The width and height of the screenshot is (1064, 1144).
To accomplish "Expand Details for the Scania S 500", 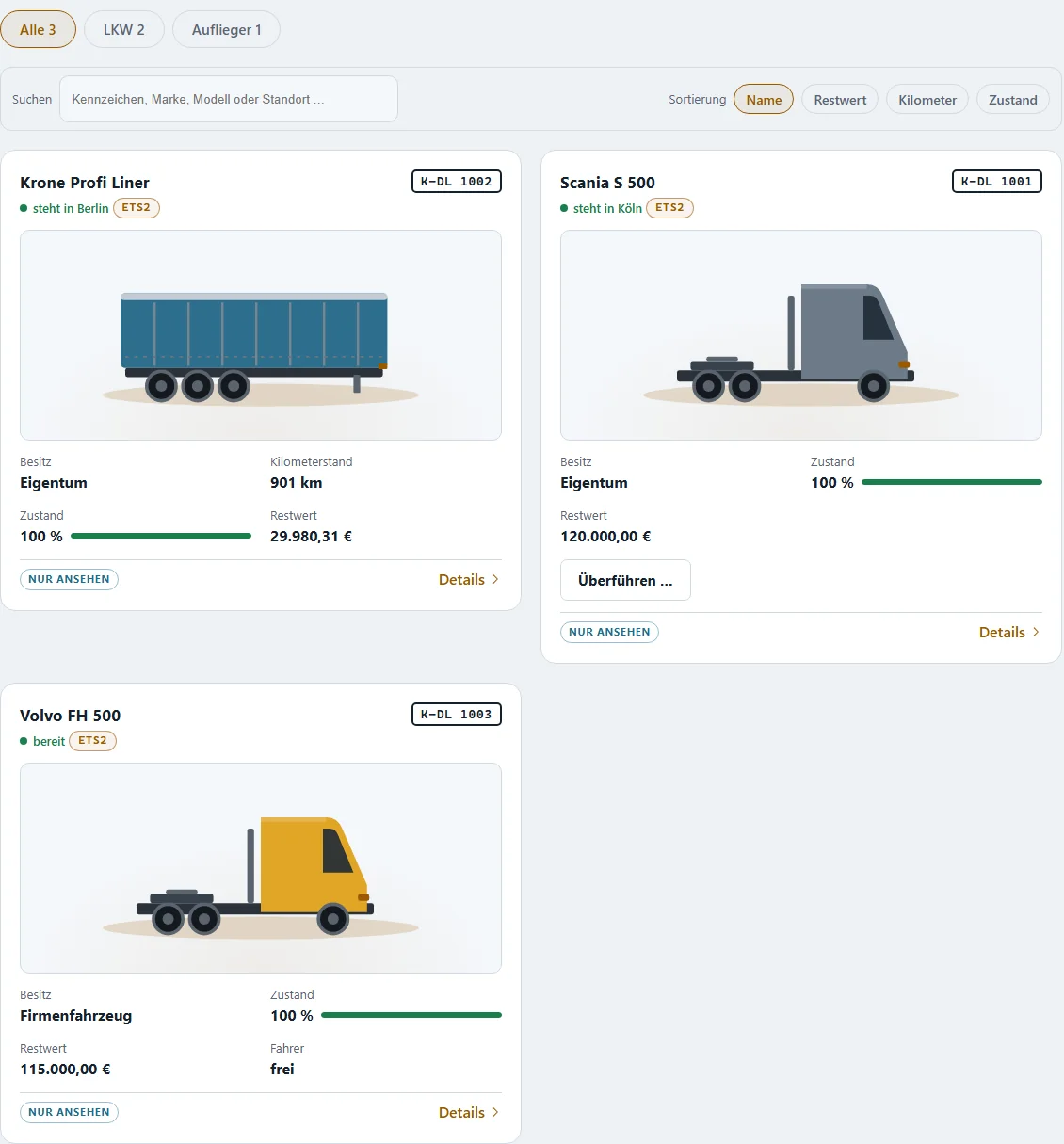I will pyautogui.click(x=1009, y=632).
